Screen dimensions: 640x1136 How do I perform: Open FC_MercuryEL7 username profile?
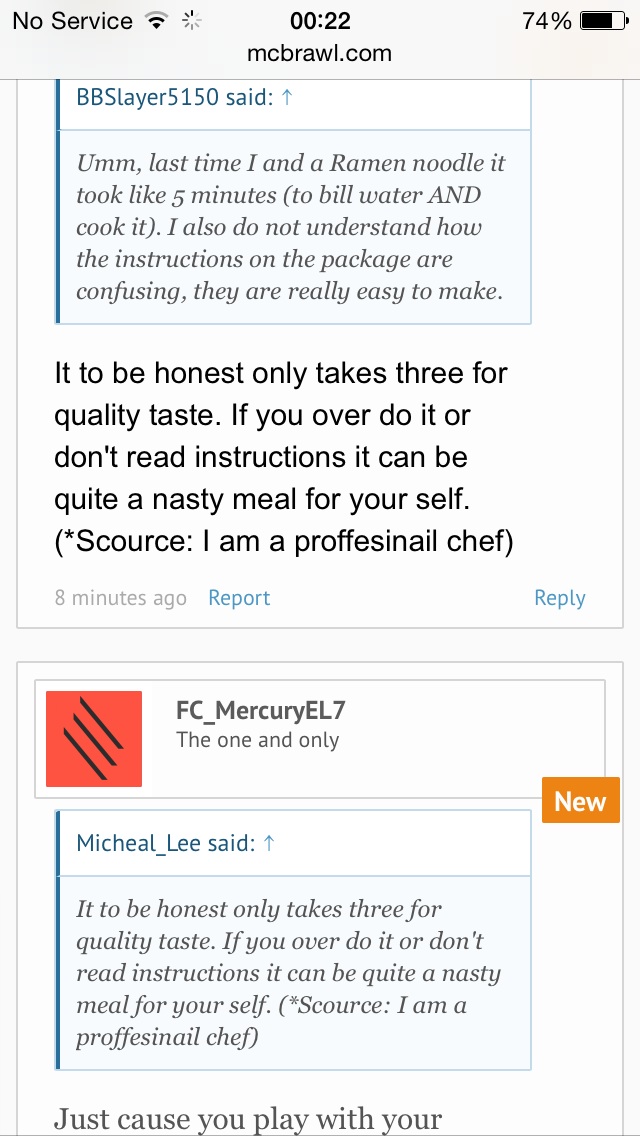click(260, 711)
